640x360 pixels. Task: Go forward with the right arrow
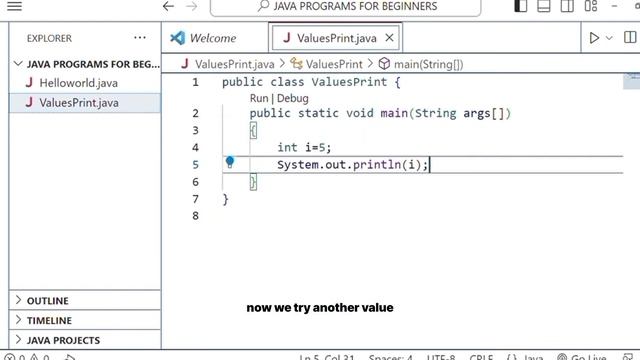[x=191, y=6]
